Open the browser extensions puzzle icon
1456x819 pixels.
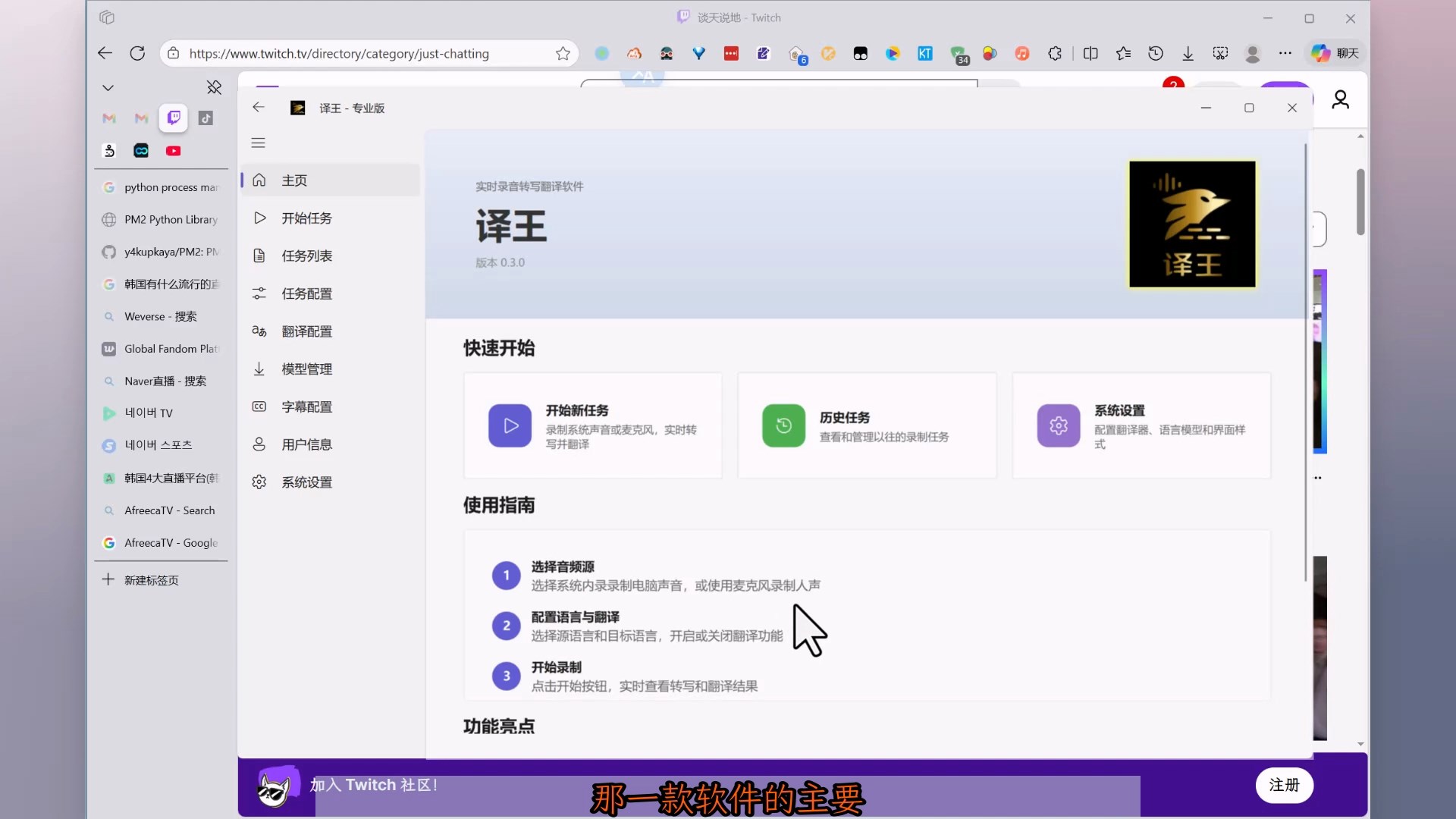(1054, 53)
